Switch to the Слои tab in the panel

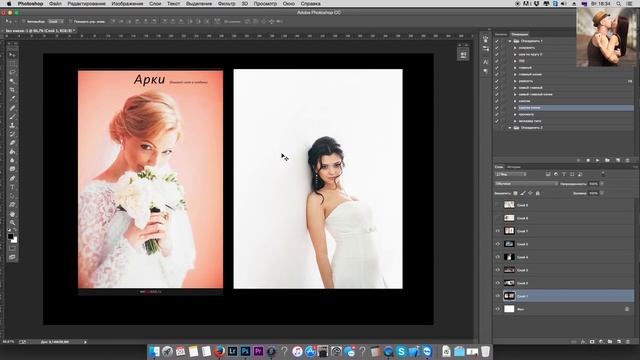click(x=499, y=167)
